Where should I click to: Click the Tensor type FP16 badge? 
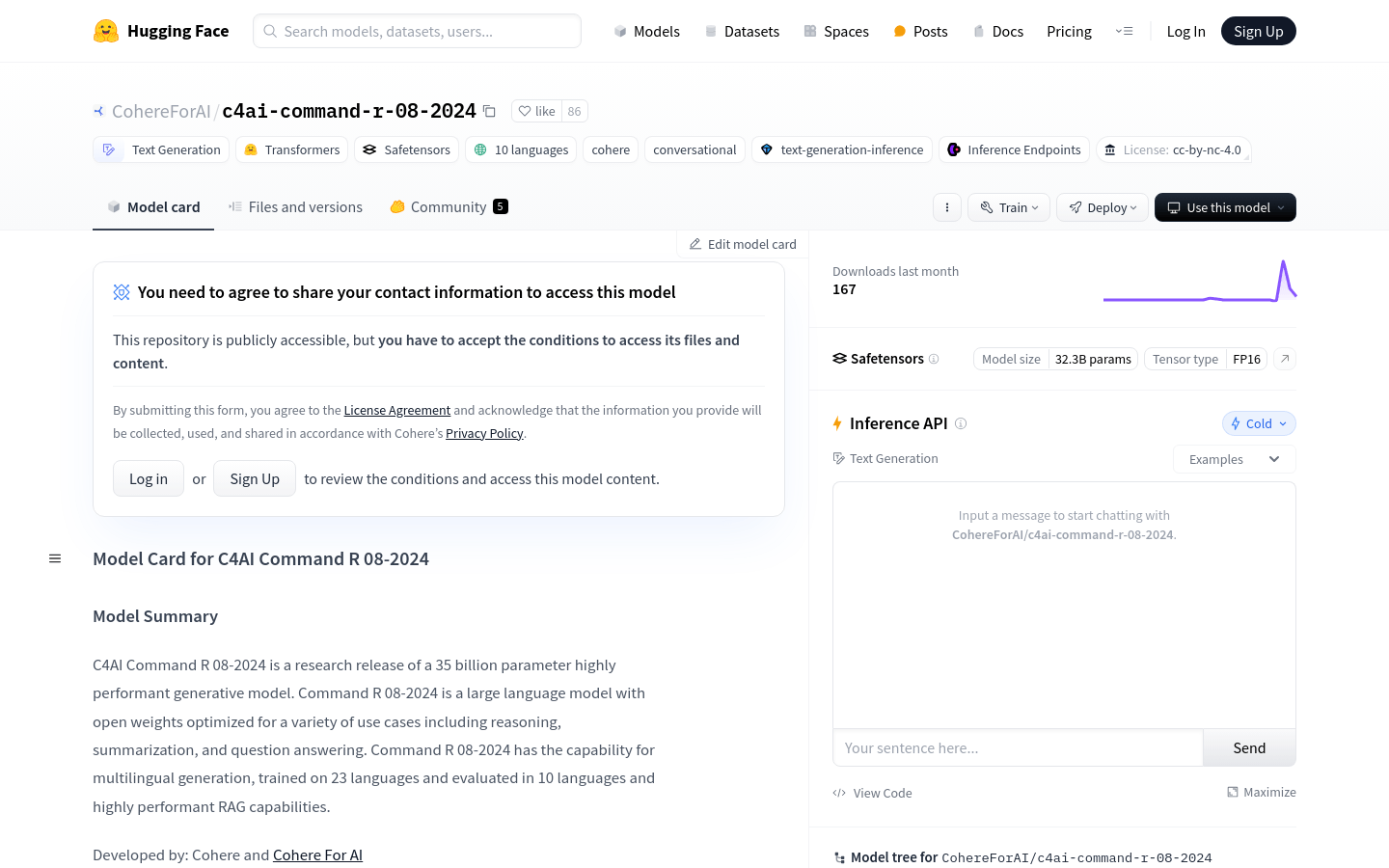tap(1206, 359)
